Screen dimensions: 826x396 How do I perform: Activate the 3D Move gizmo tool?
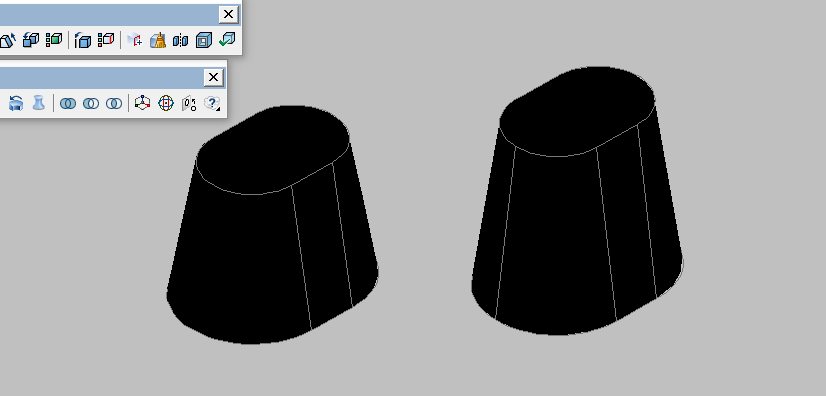click(142, 103)
